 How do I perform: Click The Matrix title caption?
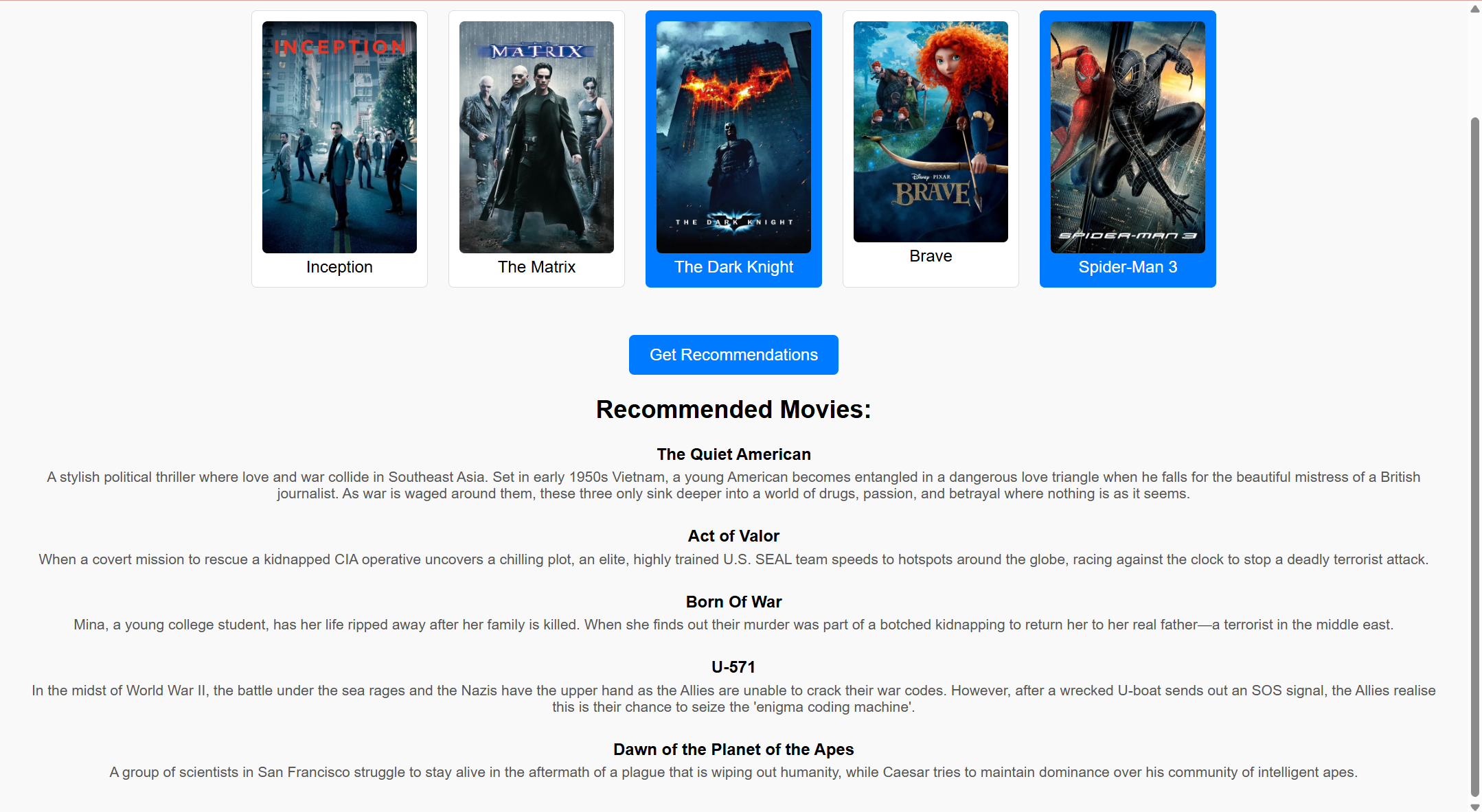point(536,267)
